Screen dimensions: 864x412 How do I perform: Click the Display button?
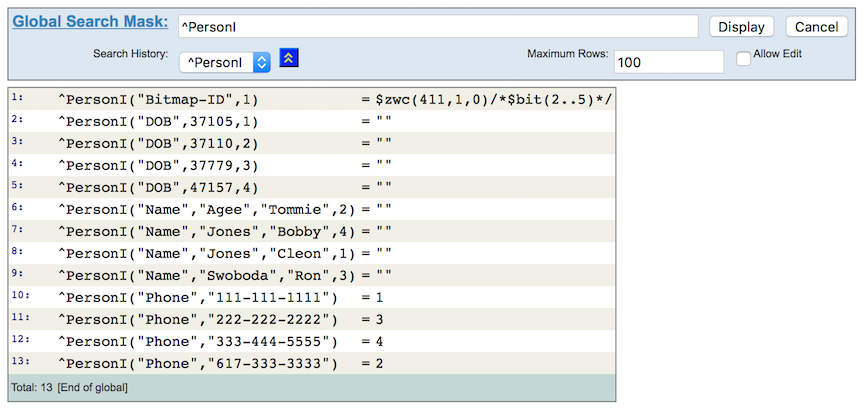tap(741, 27)
